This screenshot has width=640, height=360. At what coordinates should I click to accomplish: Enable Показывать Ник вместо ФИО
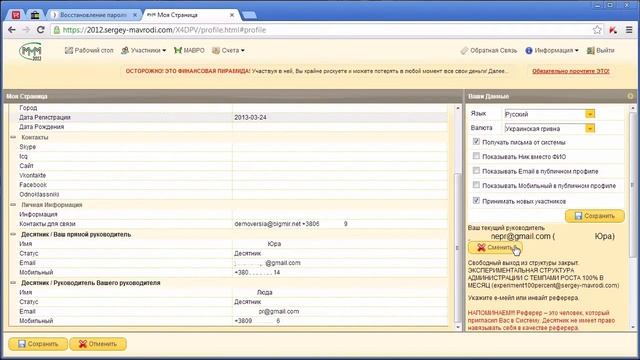point(476,156)
